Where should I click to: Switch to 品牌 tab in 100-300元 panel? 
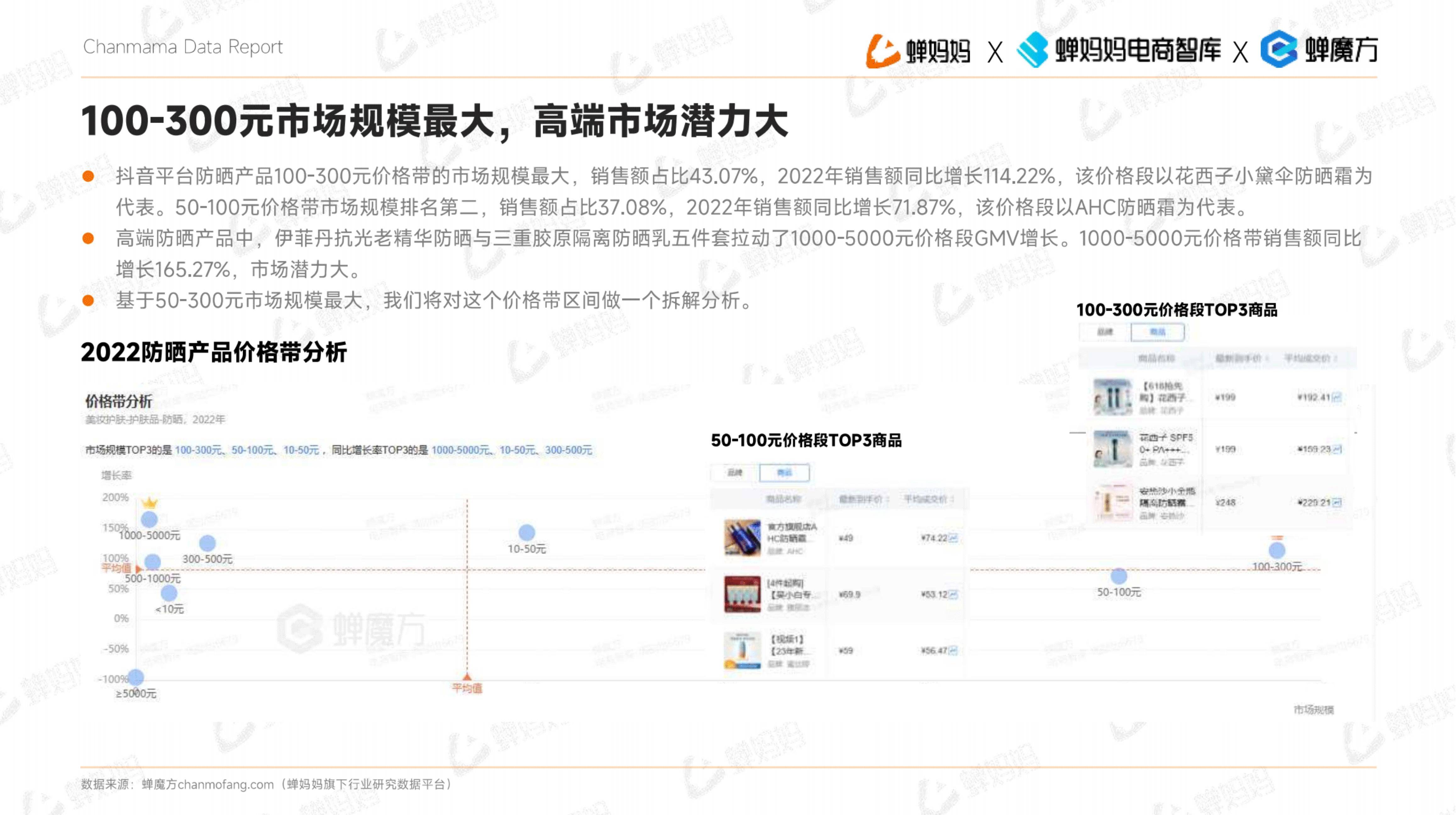click(1105, 332)
